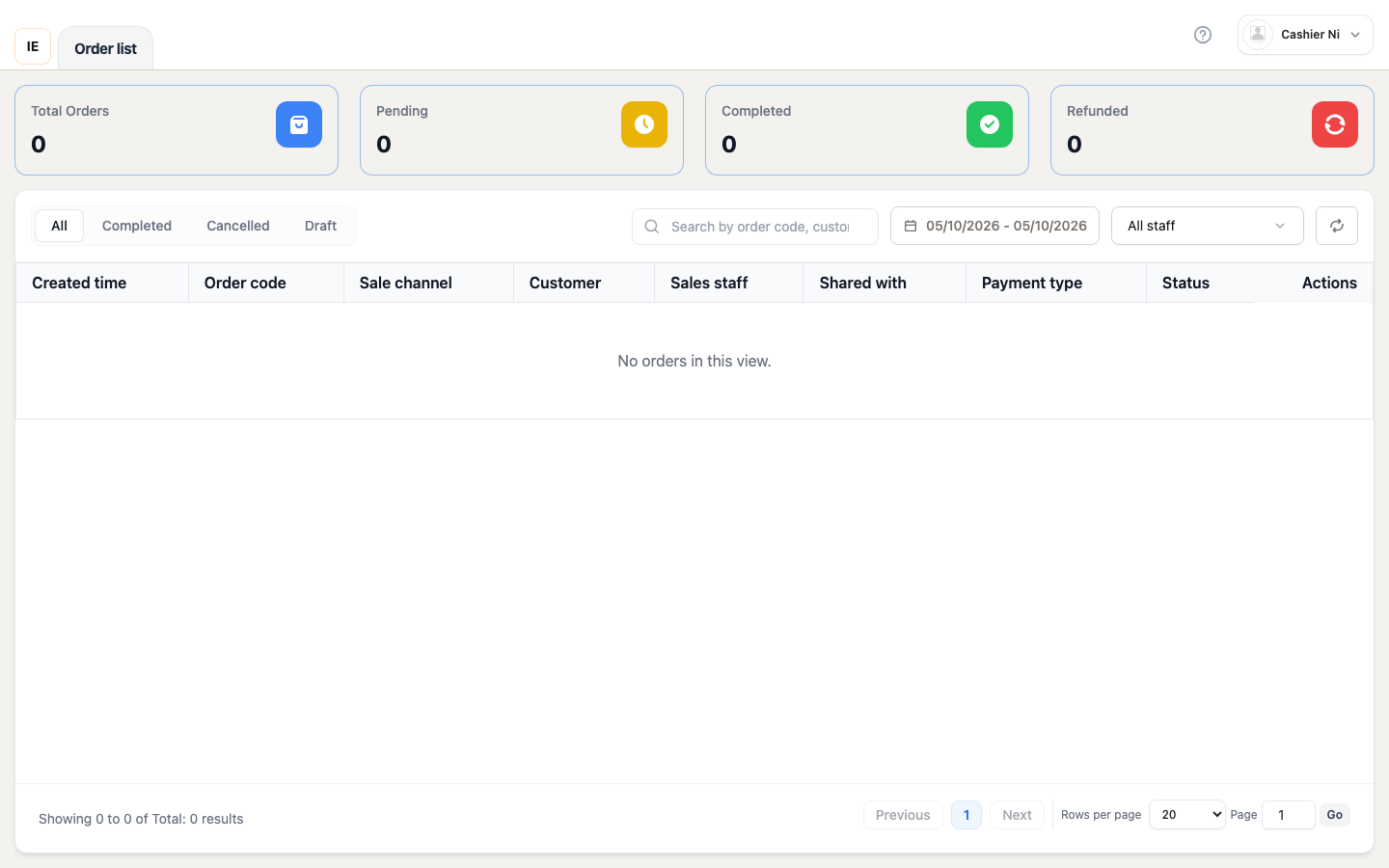This screenshot has height=868, width=1389.
Task: Refresh the order list
Action: [x=1337, y=226]
